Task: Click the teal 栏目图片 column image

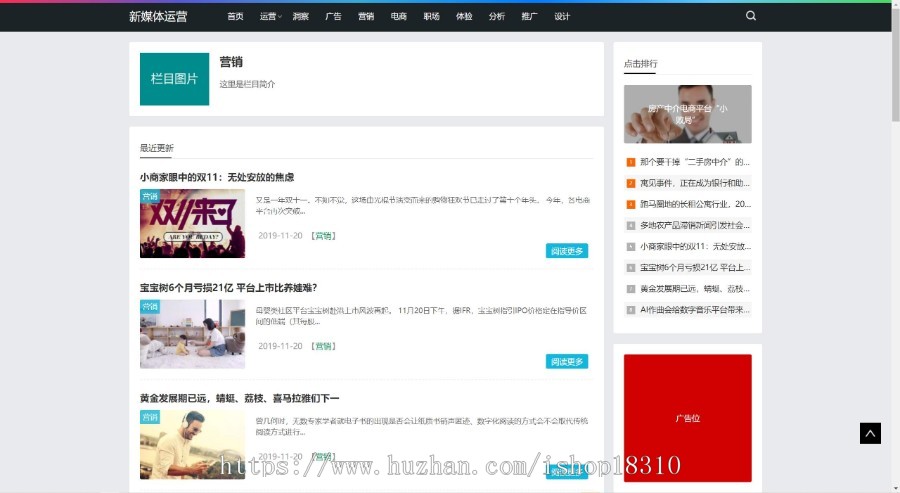Action: (174, 79)
